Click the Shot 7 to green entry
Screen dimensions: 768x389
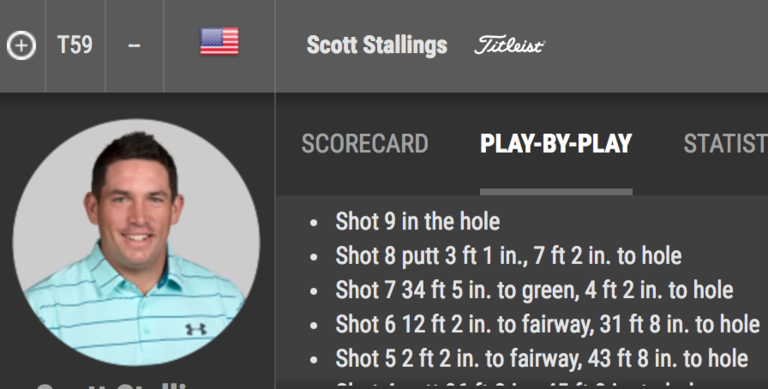coord(534,290)
